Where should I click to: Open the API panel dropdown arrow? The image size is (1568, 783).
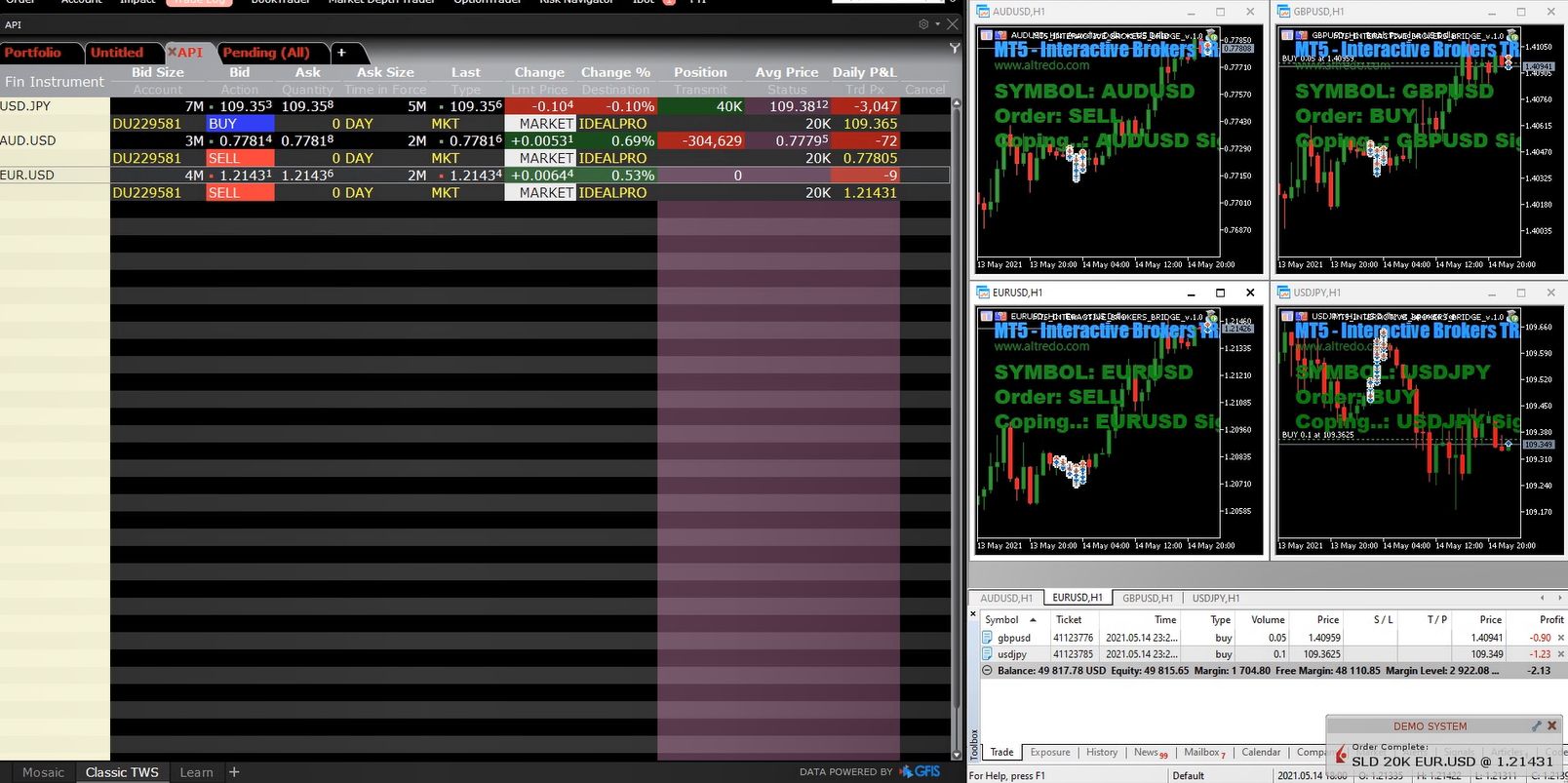938,24
